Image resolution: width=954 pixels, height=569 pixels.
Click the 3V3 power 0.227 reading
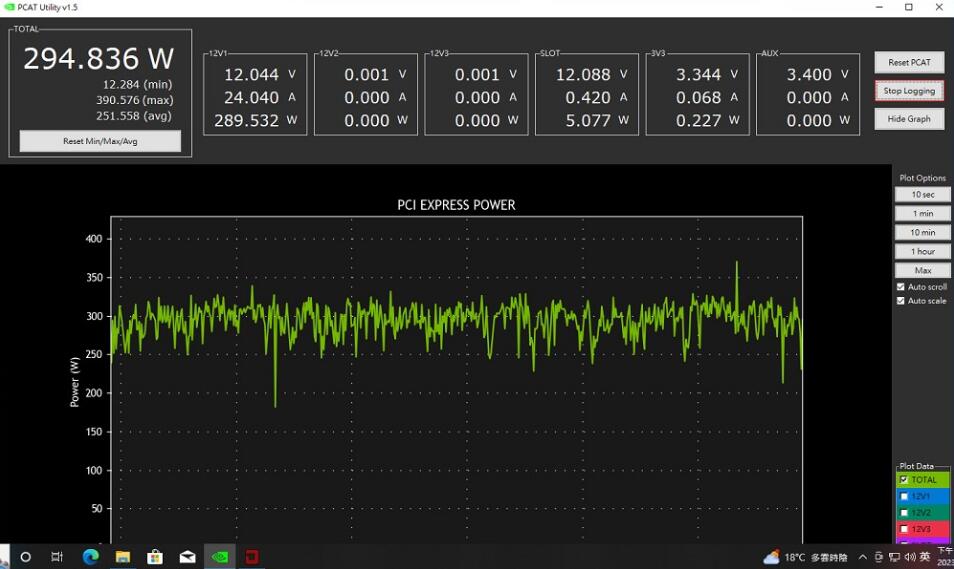tap(698, 120)
